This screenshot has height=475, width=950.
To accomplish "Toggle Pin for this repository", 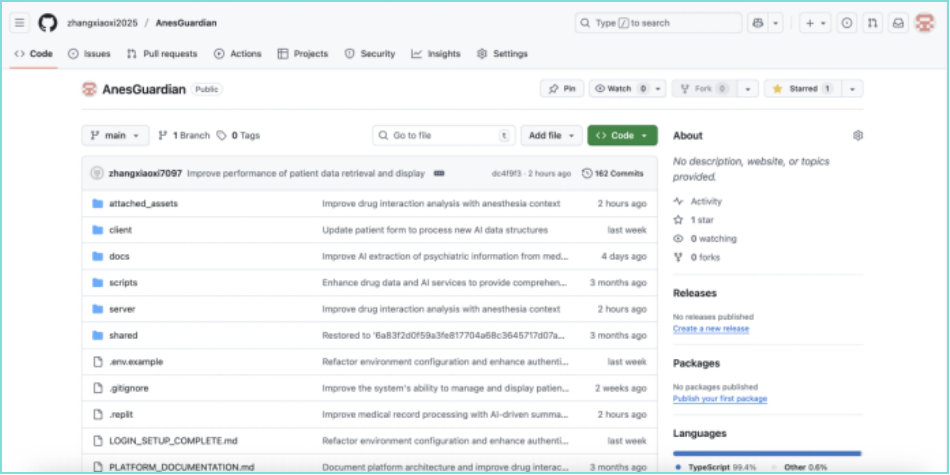I will tap(562, 89).
